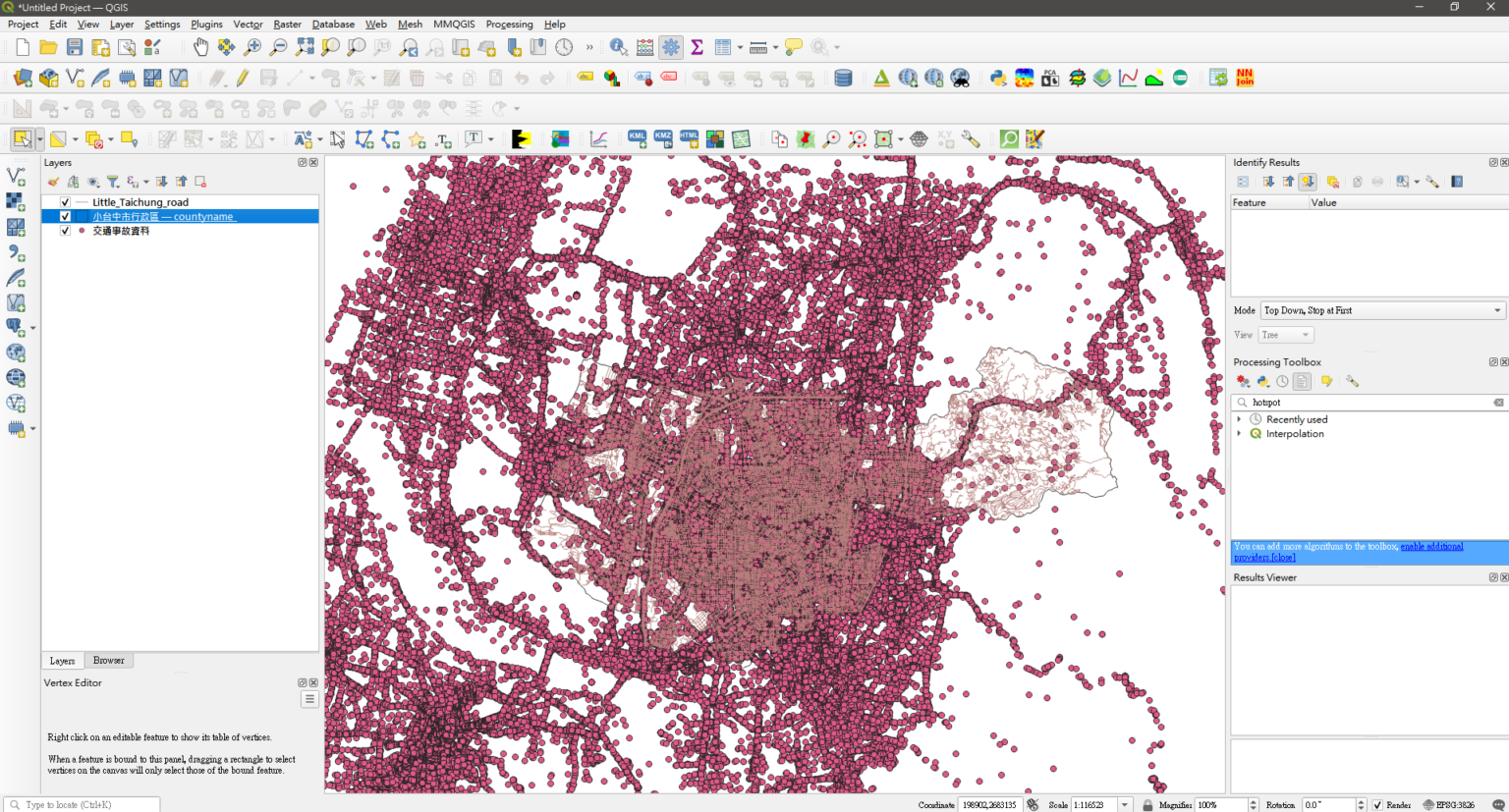Clear the hotspot search box text

[1498, 402]
